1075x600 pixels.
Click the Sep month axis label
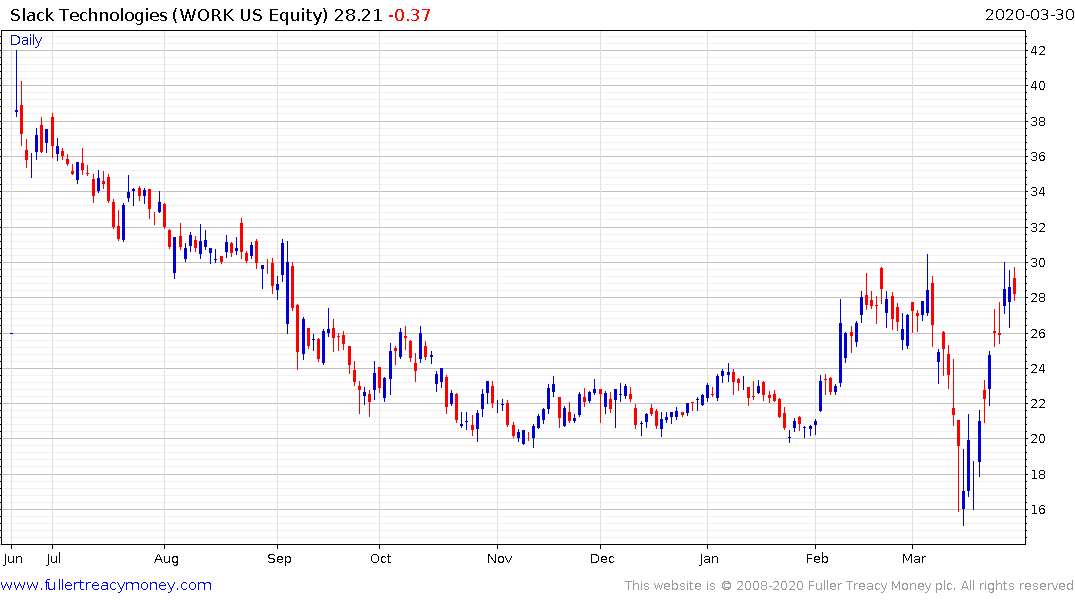pyautogui.click(x=279, y=559)
